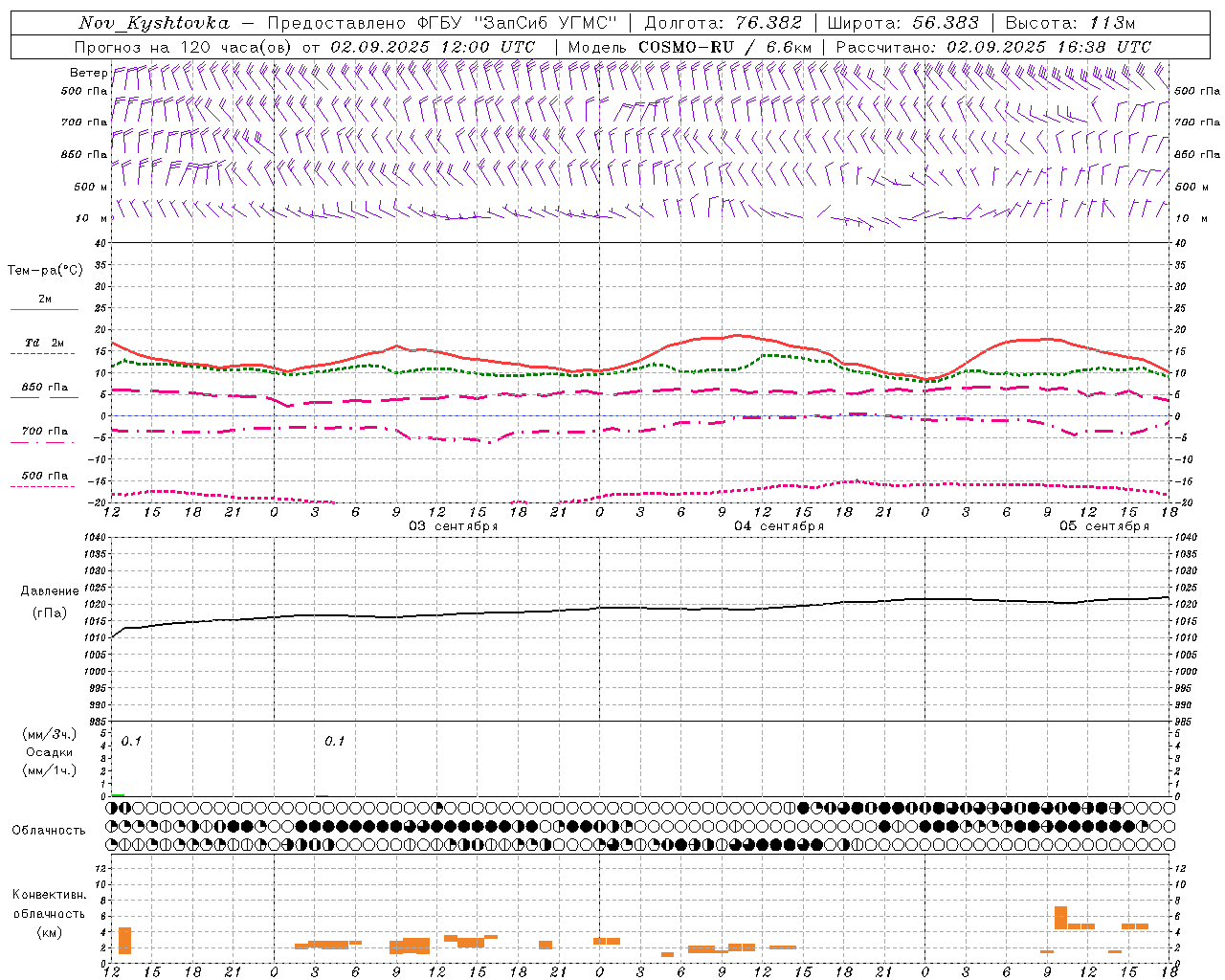This screenshot has width=1225, height=980.
Task: Click the "500 гПа" dotted legend entry in the temperature panel
Action: click(44, 476)
